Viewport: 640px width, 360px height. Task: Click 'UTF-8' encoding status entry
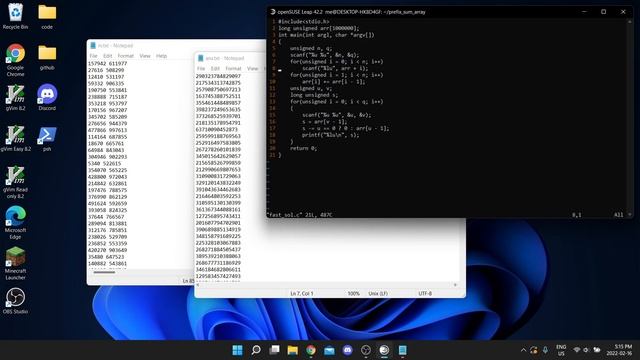425,293
